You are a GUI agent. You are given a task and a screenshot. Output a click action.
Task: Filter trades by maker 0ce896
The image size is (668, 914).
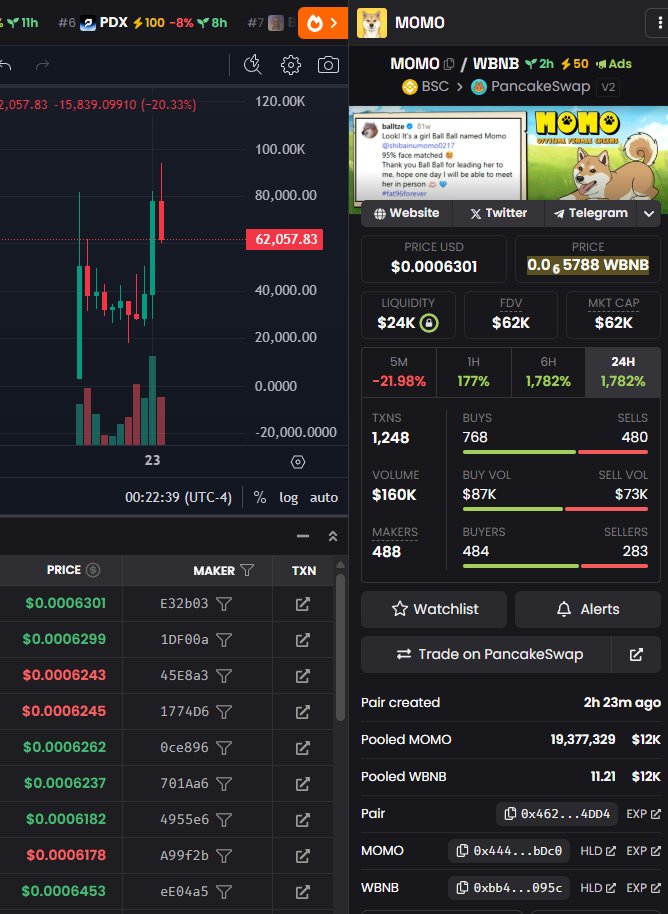coord(224,748)
